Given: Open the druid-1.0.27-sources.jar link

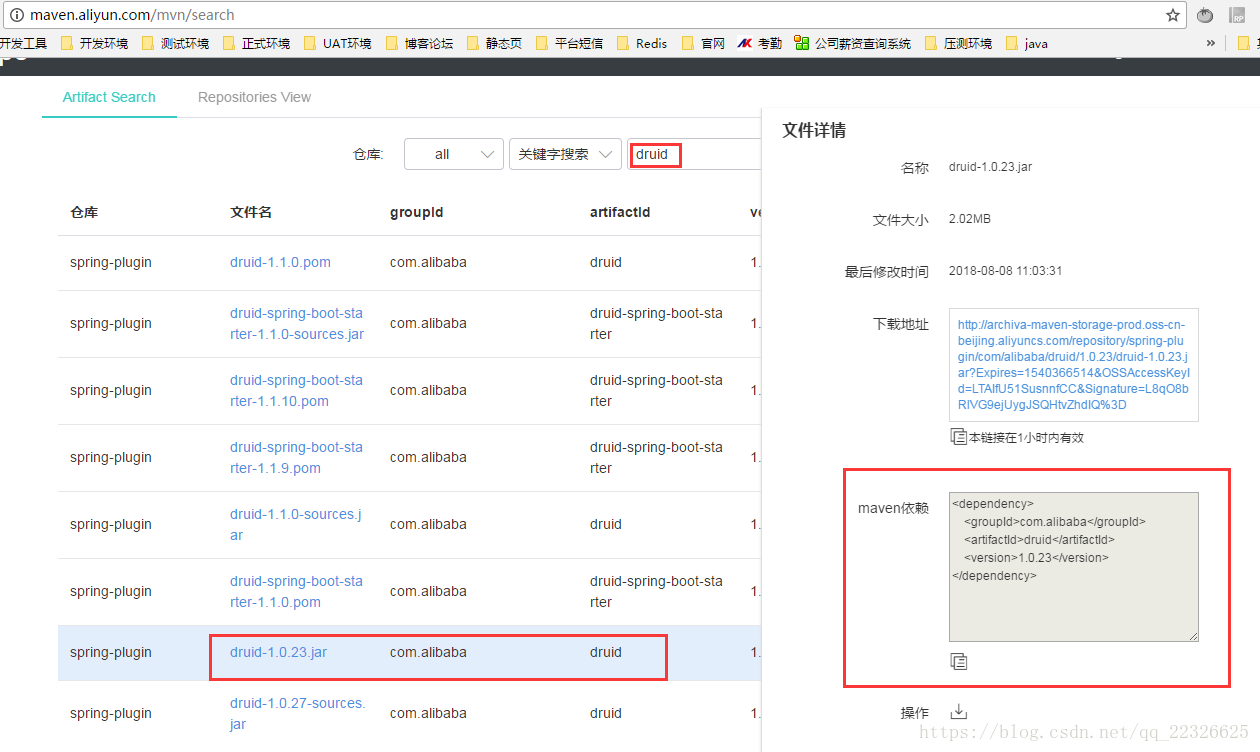Looking at the screenshot, I should (x=298, y=714).
